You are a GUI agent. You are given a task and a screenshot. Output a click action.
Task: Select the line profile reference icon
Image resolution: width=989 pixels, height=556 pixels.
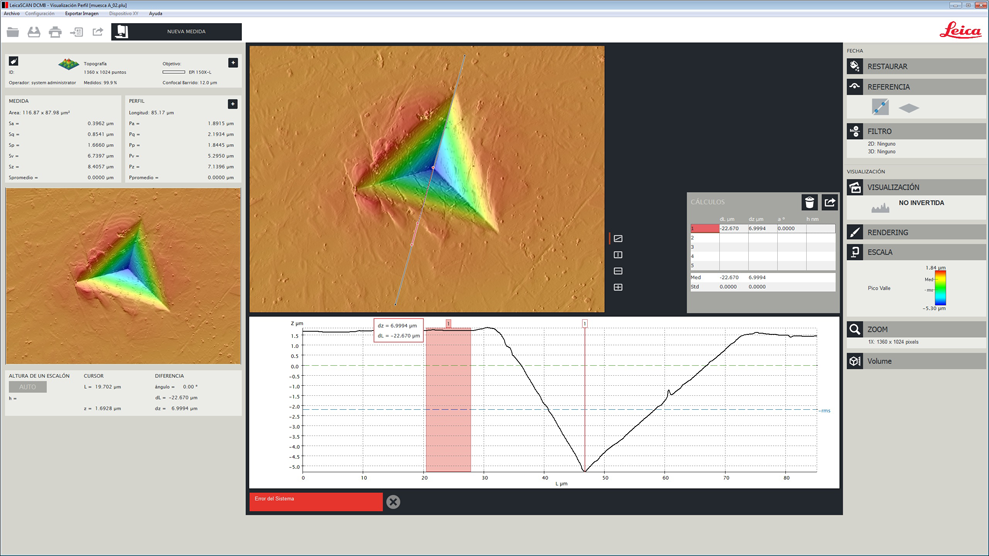880,107
